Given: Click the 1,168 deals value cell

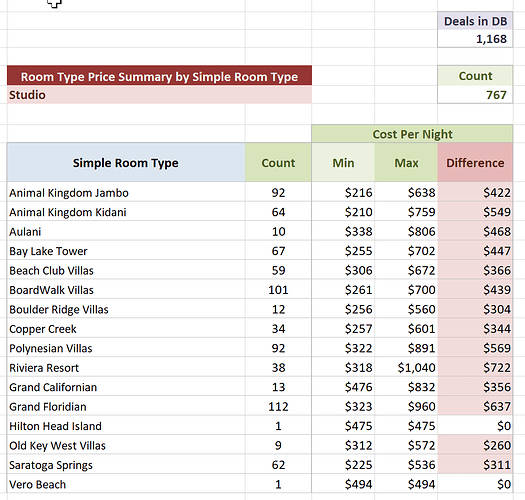Looking at the screenshot, I should (475, 39).
